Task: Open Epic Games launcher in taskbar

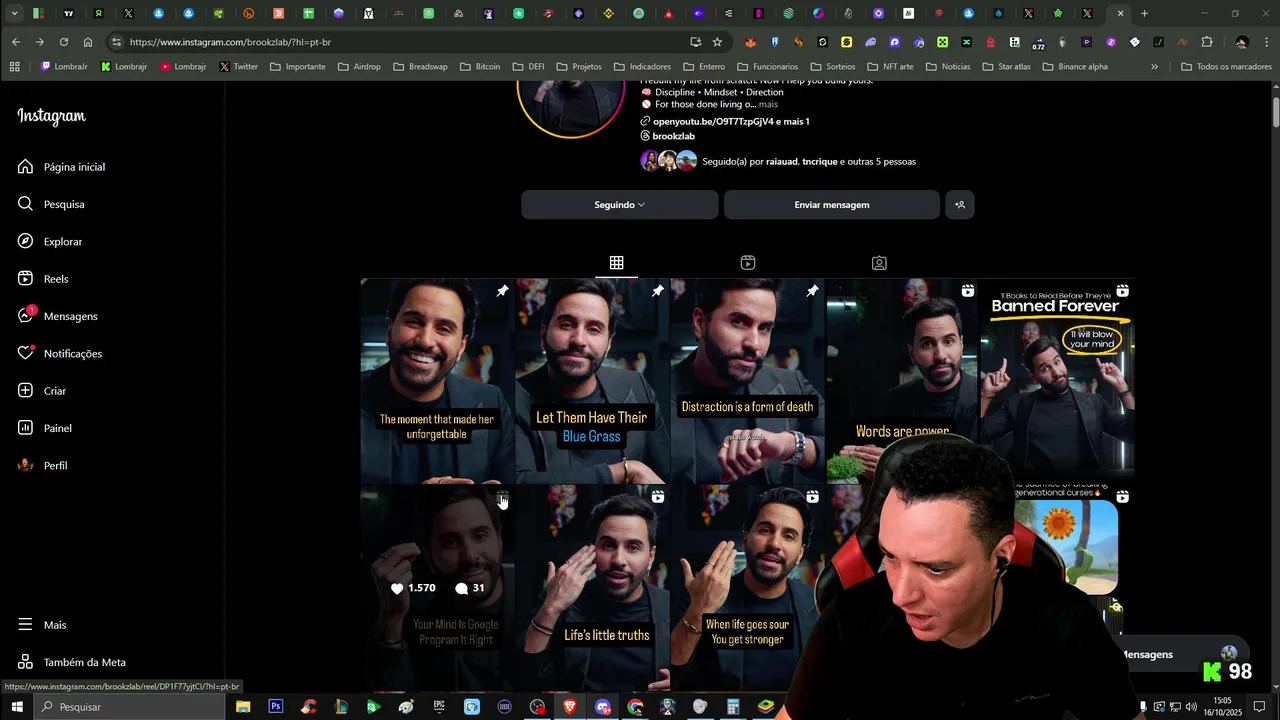Action: [x=439, y=707]
